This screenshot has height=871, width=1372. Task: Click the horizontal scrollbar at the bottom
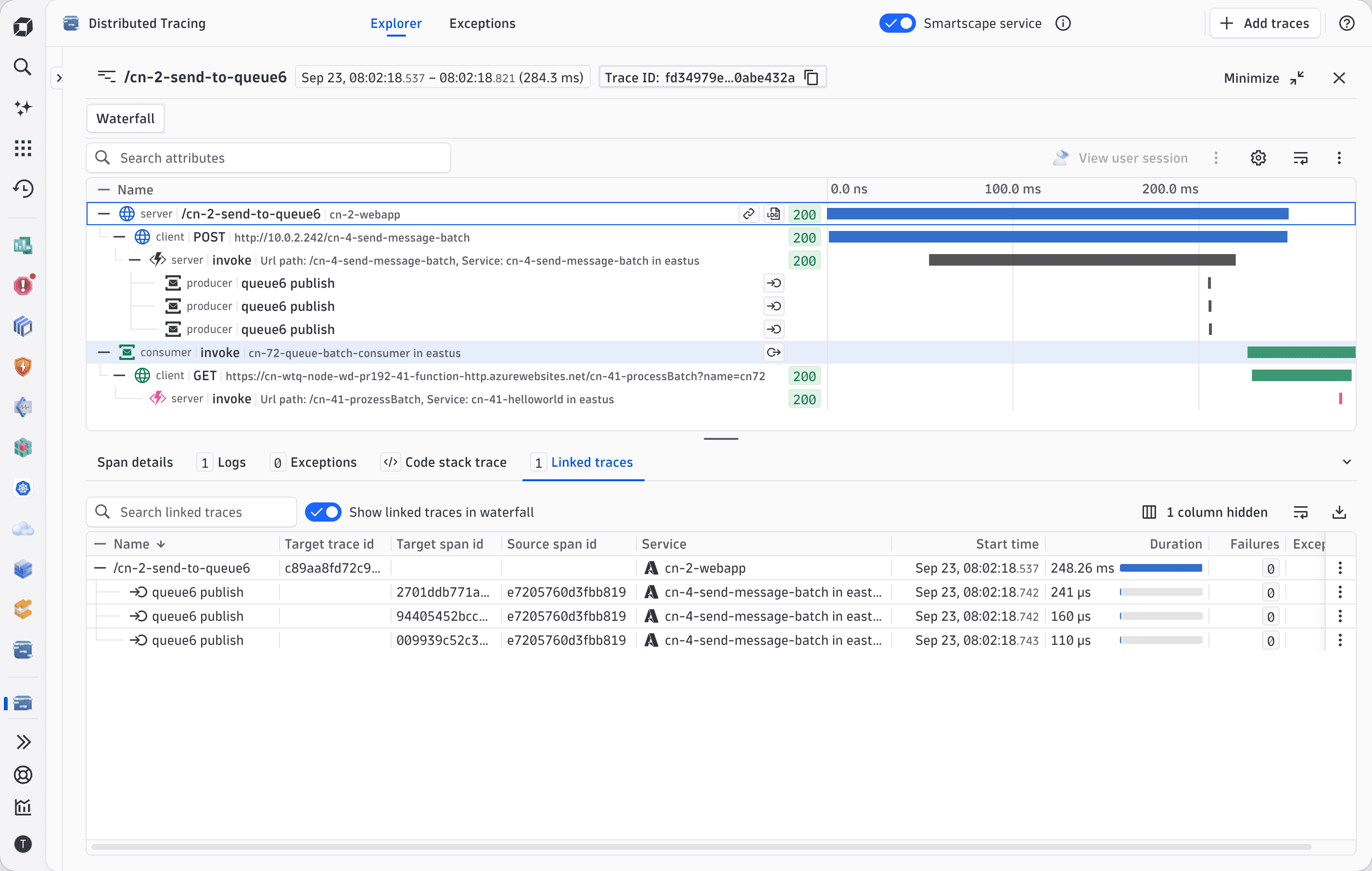(x=701, y=847)
